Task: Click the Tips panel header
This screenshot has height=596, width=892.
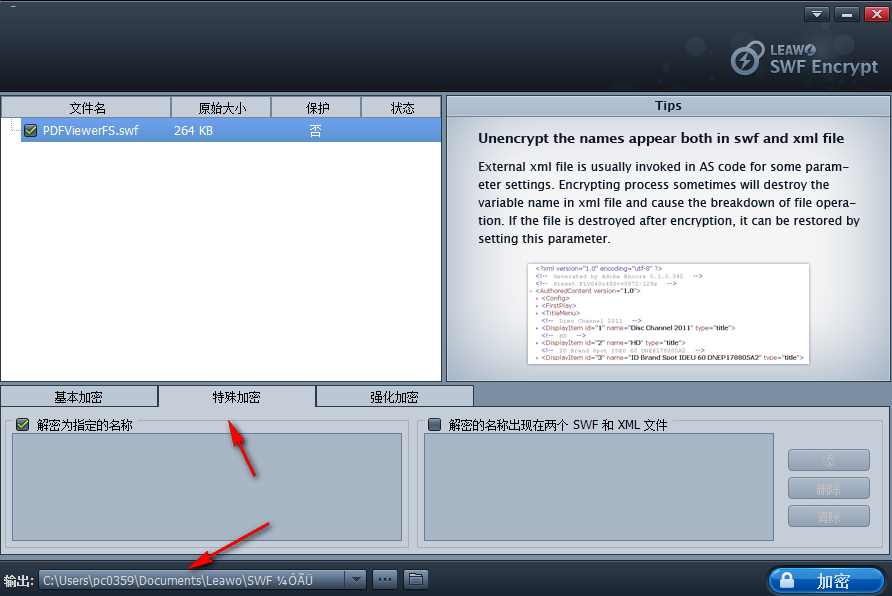Action: point(668,106)
